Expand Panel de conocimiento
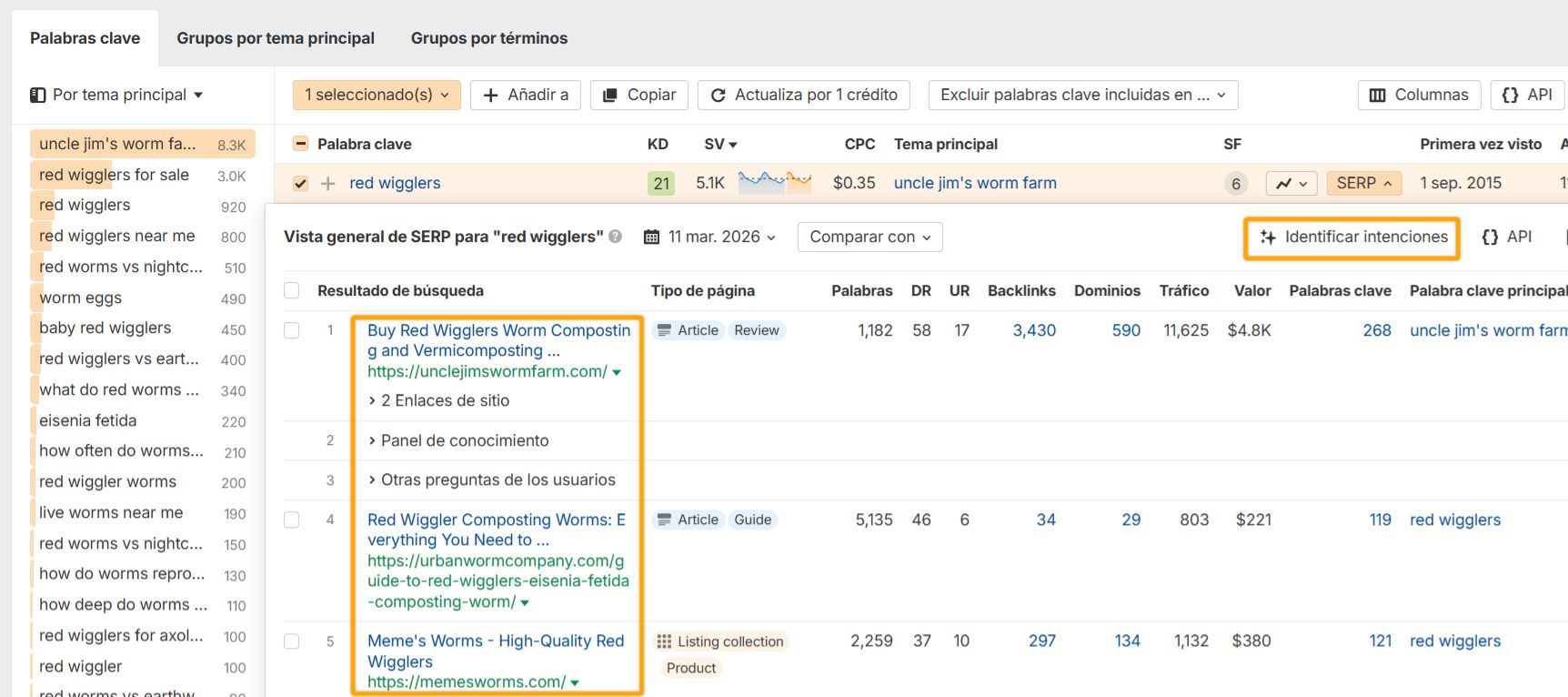The width and height of the screenshot is (1568, 697). click(458, 440)
